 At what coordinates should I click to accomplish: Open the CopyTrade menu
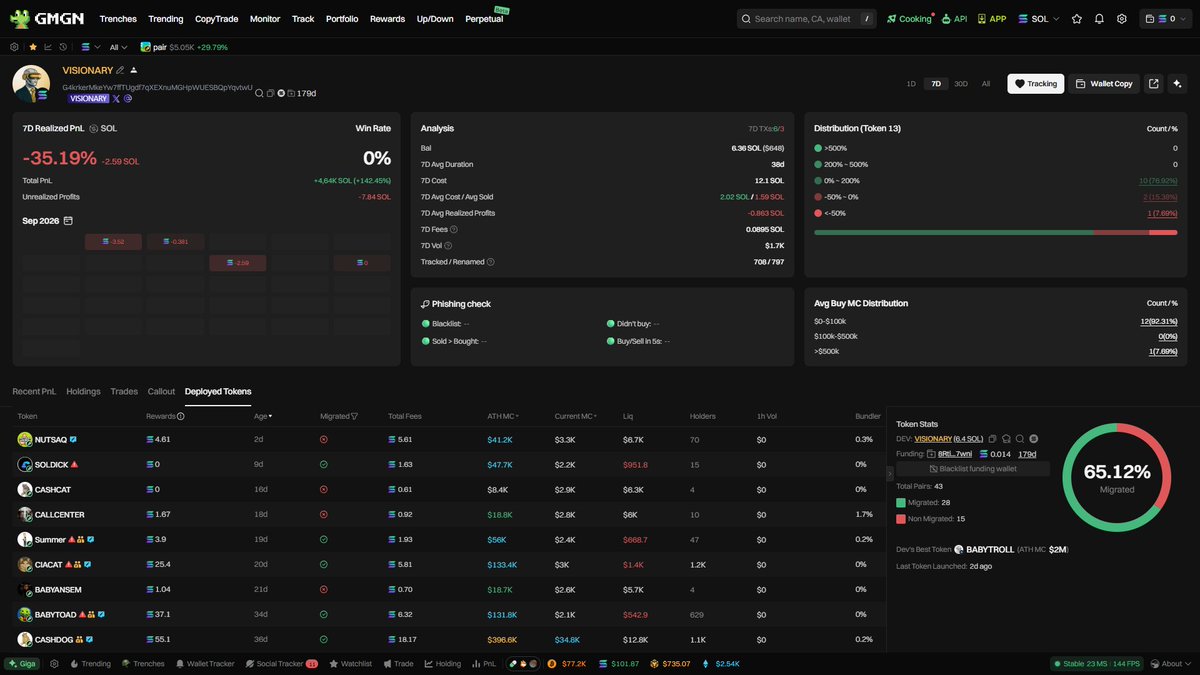tap(216, 19)
